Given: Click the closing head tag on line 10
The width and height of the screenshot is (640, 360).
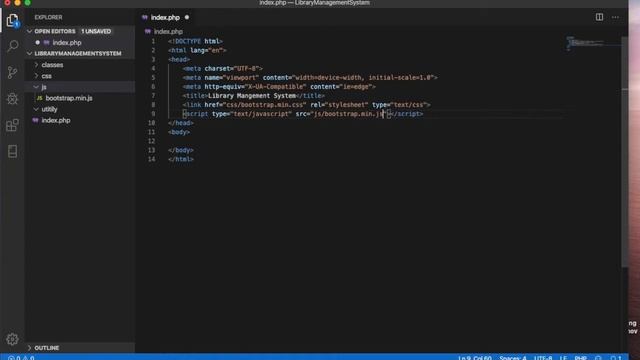Looking at the screenshot, I should click(x=181, y=123).
